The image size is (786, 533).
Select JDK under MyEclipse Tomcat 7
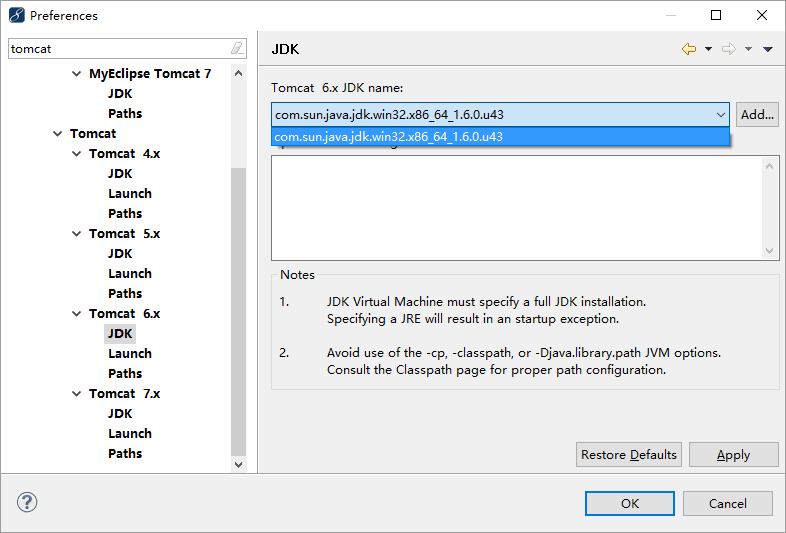(120, 94)
